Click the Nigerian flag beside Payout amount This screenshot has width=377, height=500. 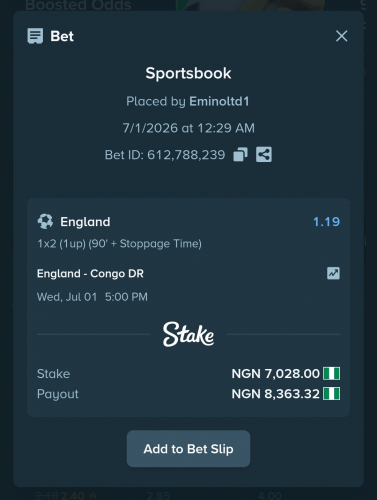(332, 394)
